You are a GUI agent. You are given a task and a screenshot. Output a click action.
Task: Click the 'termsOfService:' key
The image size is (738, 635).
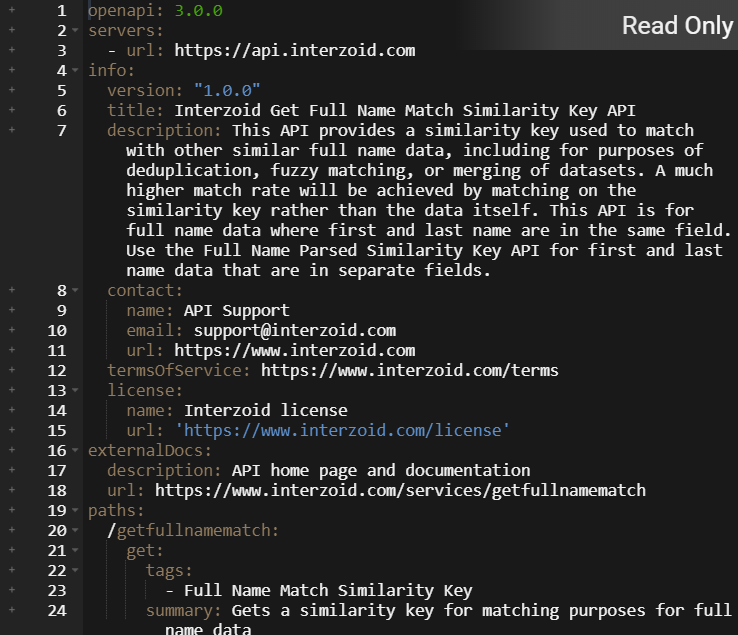click(x=178, y=370)
